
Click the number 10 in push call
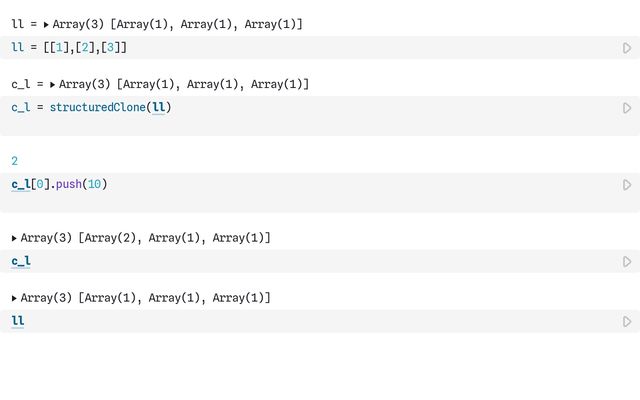coord(94,185)
